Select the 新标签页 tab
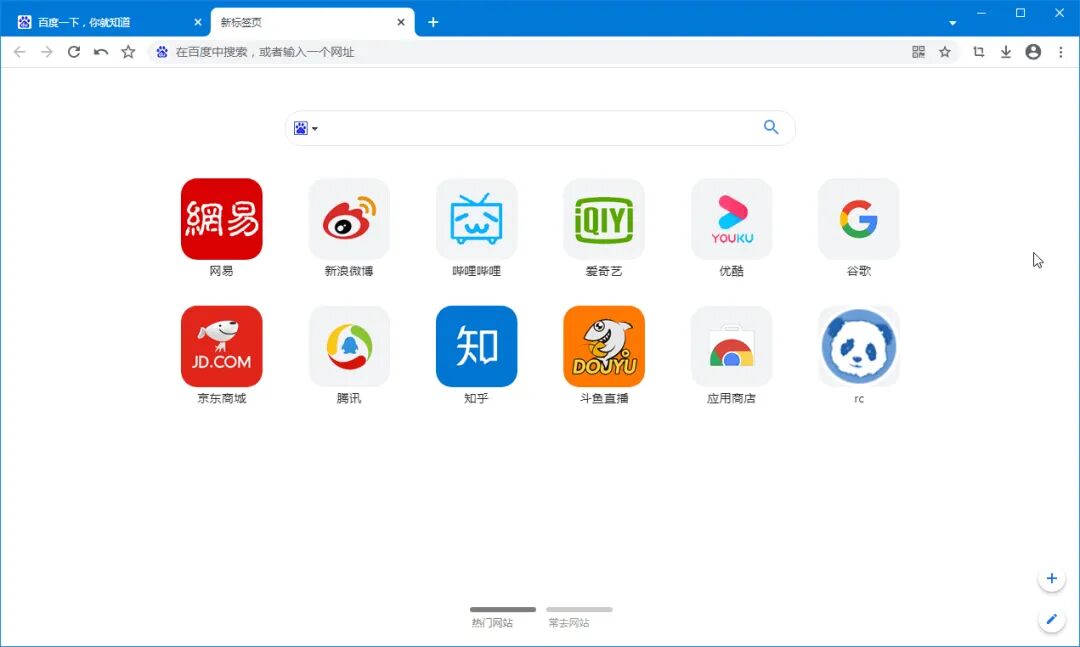 [x=312, y=22]
